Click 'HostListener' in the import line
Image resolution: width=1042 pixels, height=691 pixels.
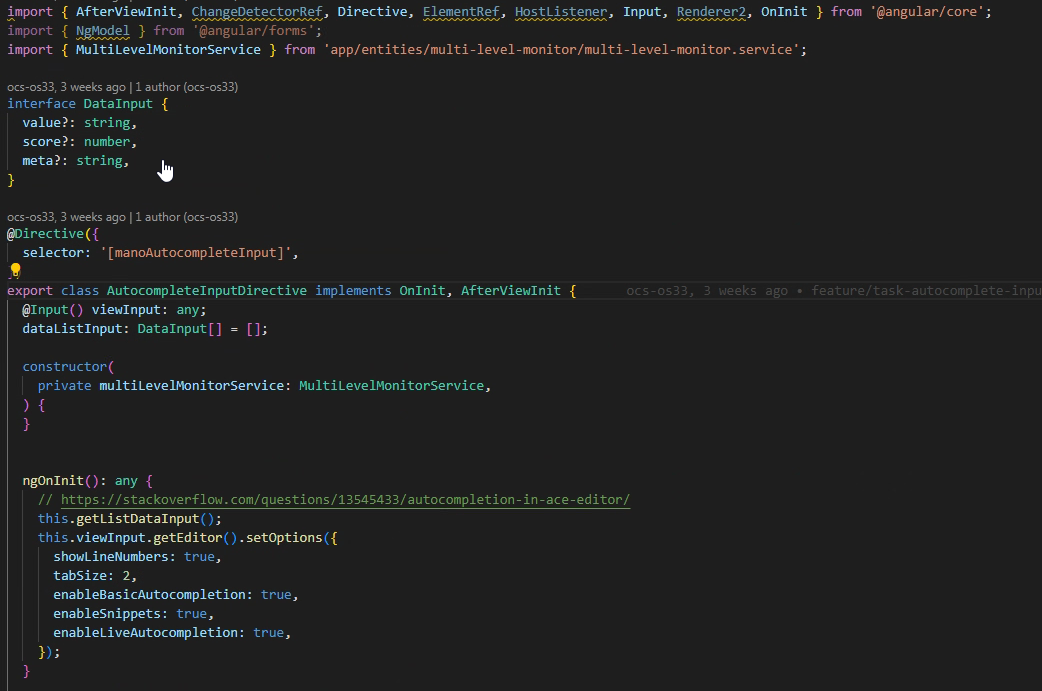(561, 12)
